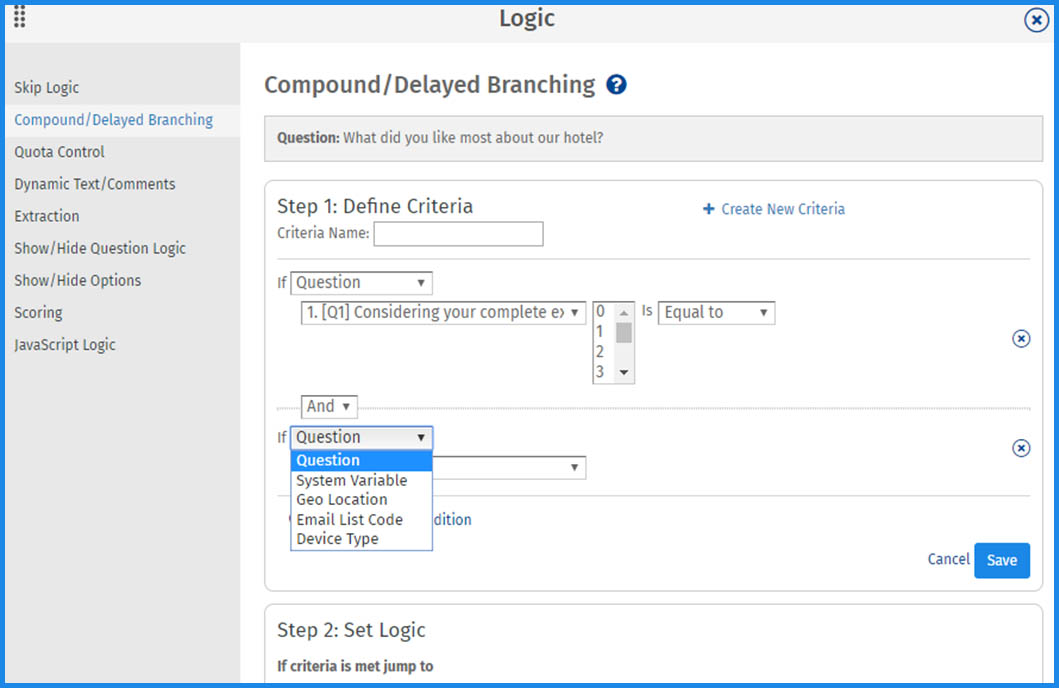Click the Criteria Name input field

458,233
